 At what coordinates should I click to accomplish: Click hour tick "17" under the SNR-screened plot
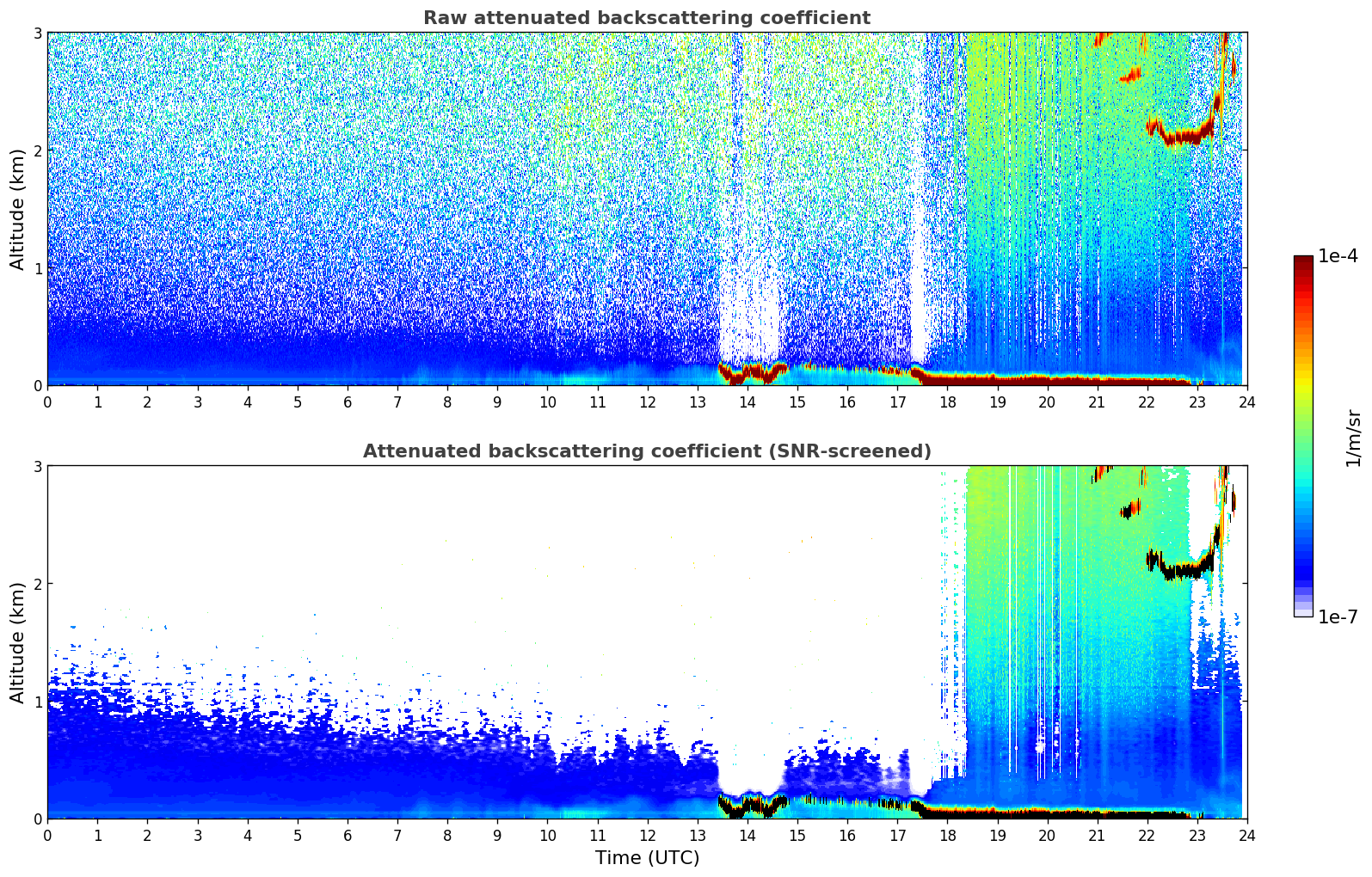(897, 835)
